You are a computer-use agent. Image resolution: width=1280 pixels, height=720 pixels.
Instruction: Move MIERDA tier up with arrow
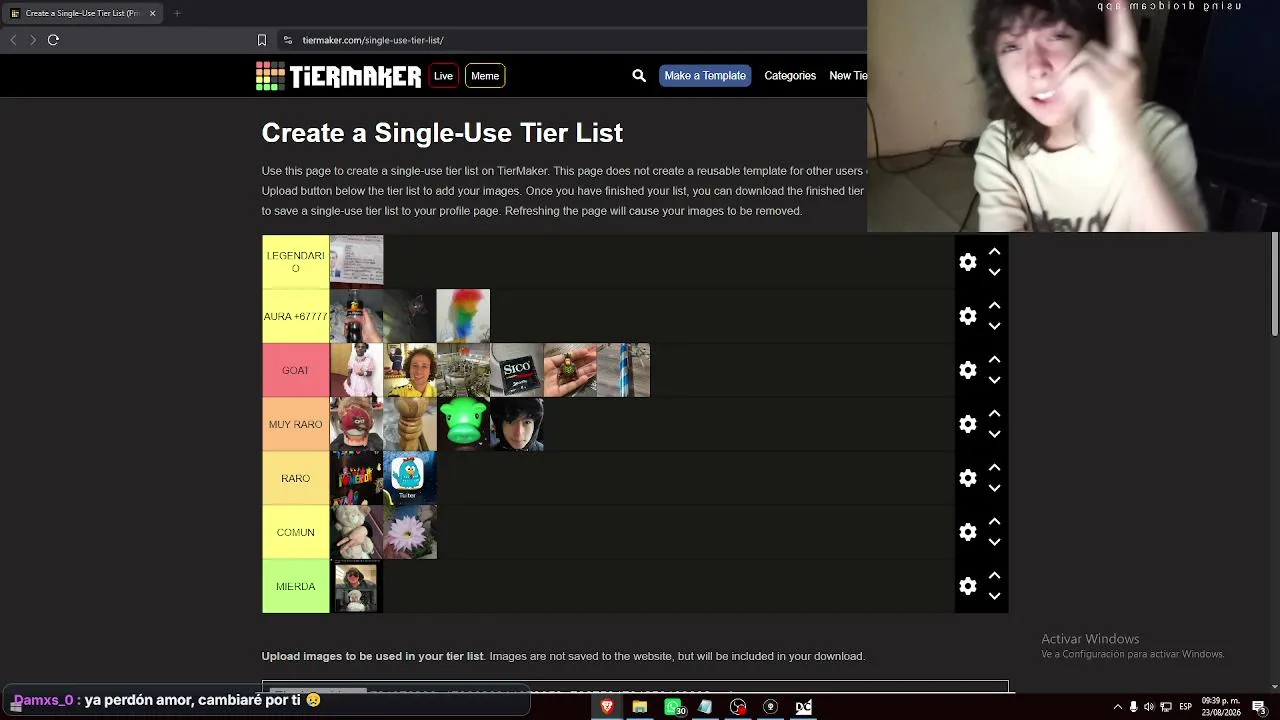[994, 576]
